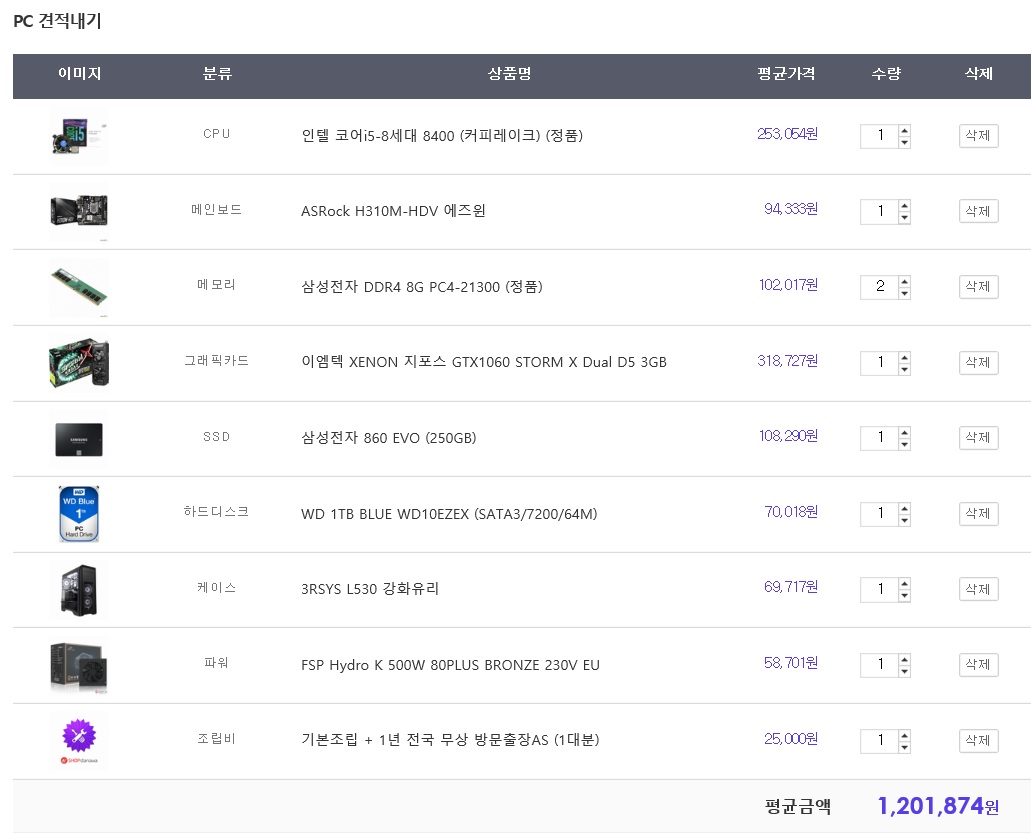The image size is (1031, 833).
Task: Focus the quantity field in the 하드디스크 row
Action: point(880,514)
